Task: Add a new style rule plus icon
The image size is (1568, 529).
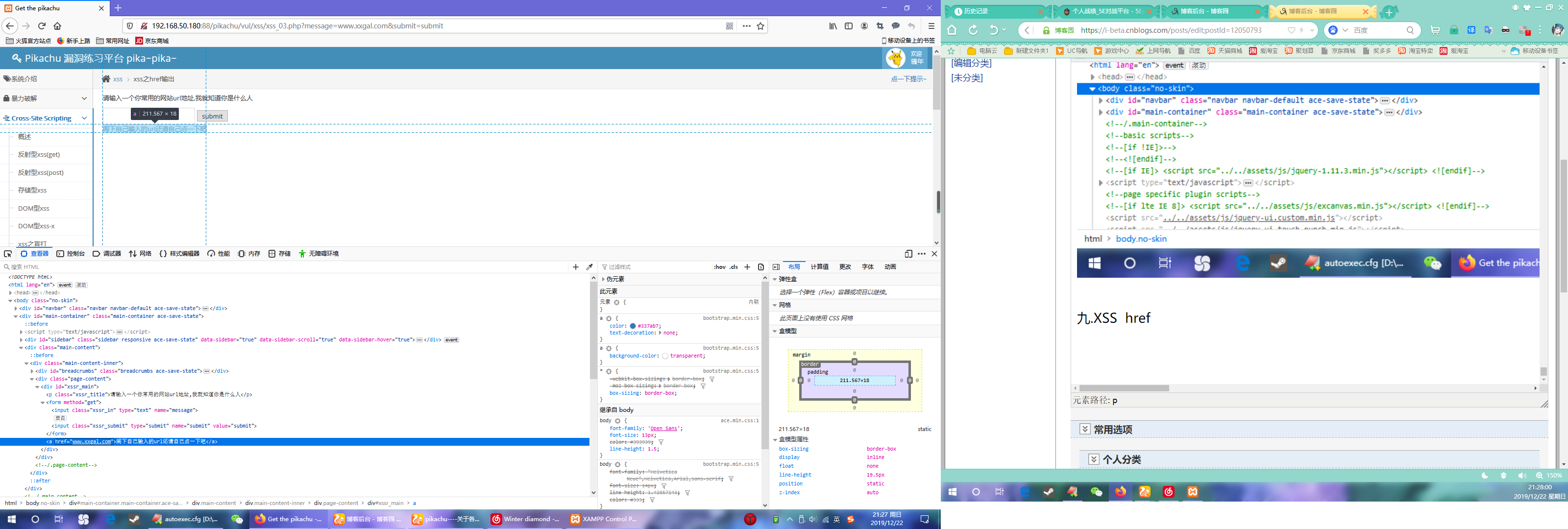Action: point(747,266)
